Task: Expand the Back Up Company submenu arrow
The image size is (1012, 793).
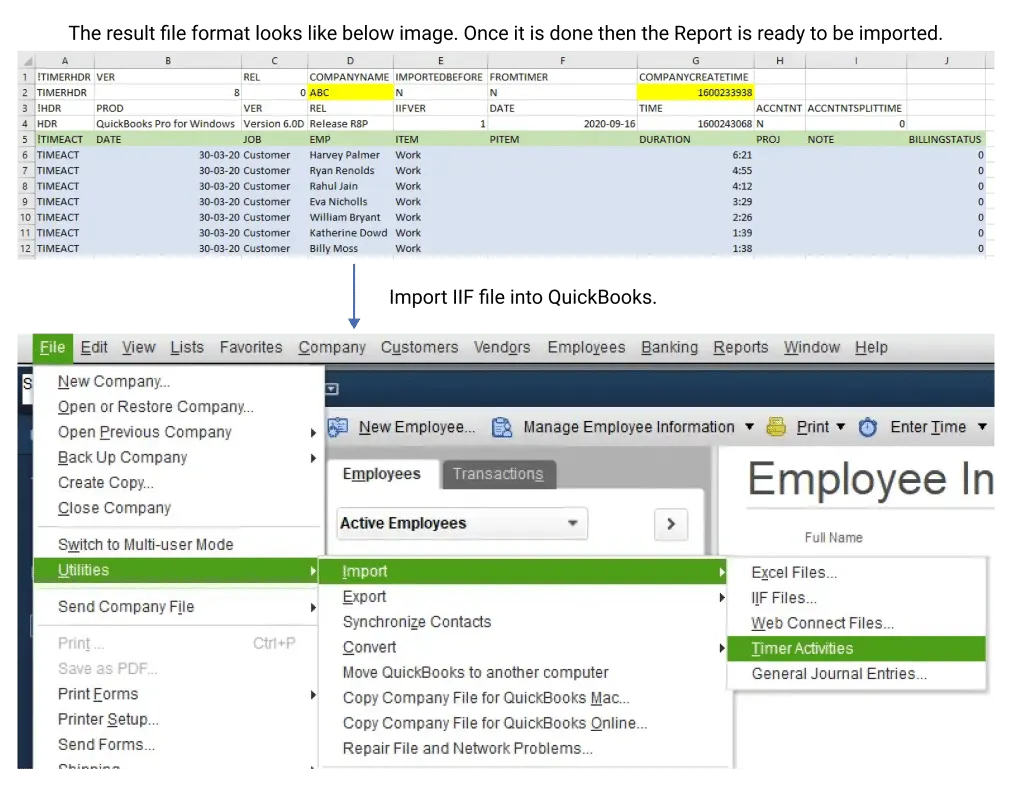Action: tap(313, 458)
